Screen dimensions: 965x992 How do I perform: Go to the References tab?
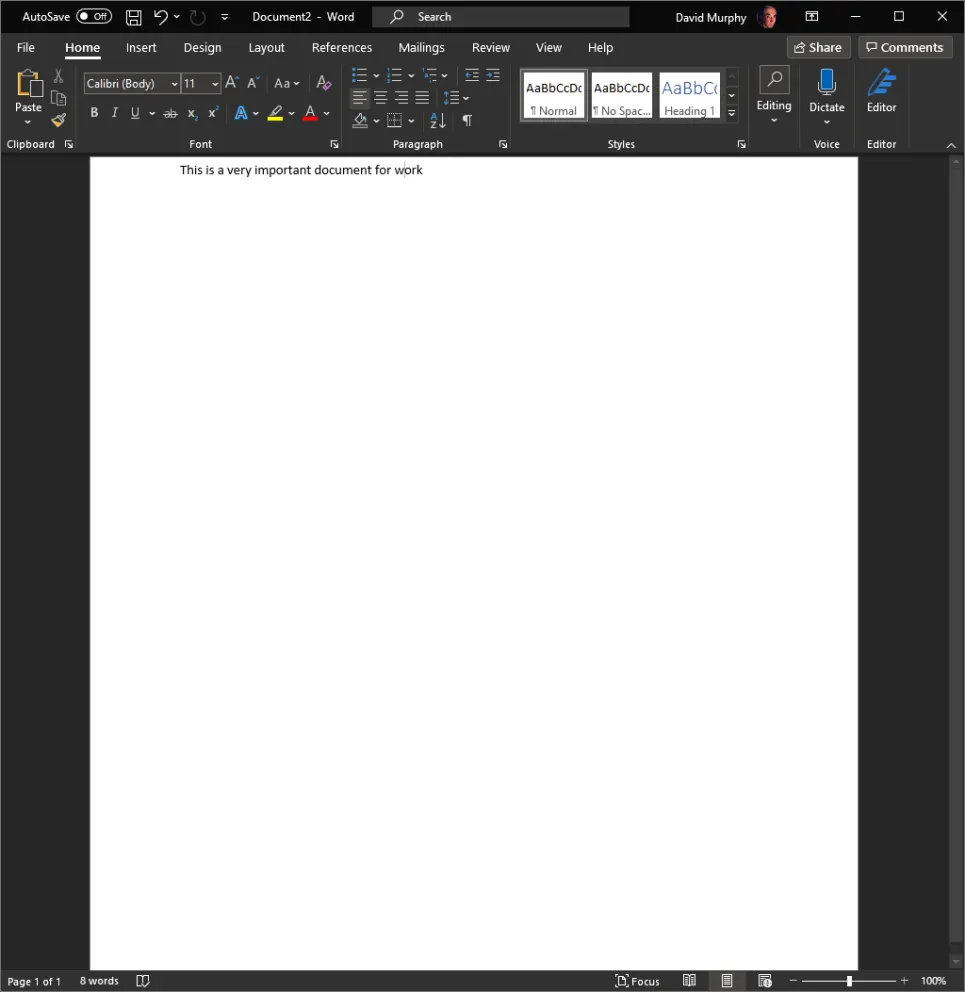[342, 47]
